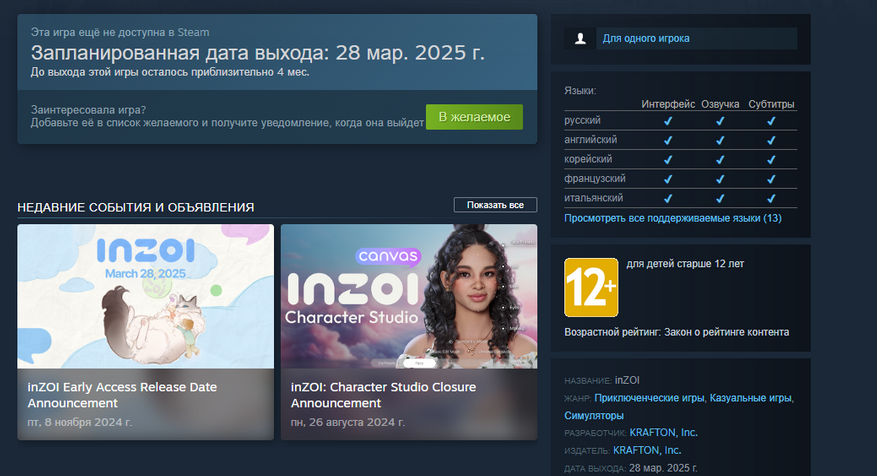Click the single-player person icon
Image resolution: width=877 pixels, height=476 pixels.
pyautogui.click(x=581, y=39)
